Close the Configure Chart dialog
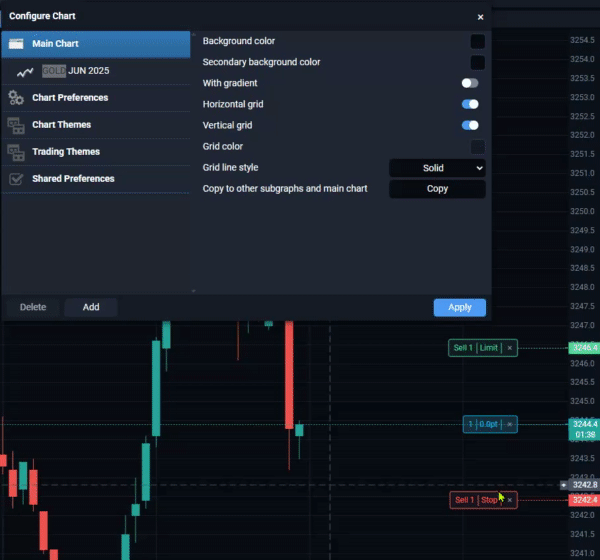The image size is (600, 560). tap(481, 17)
